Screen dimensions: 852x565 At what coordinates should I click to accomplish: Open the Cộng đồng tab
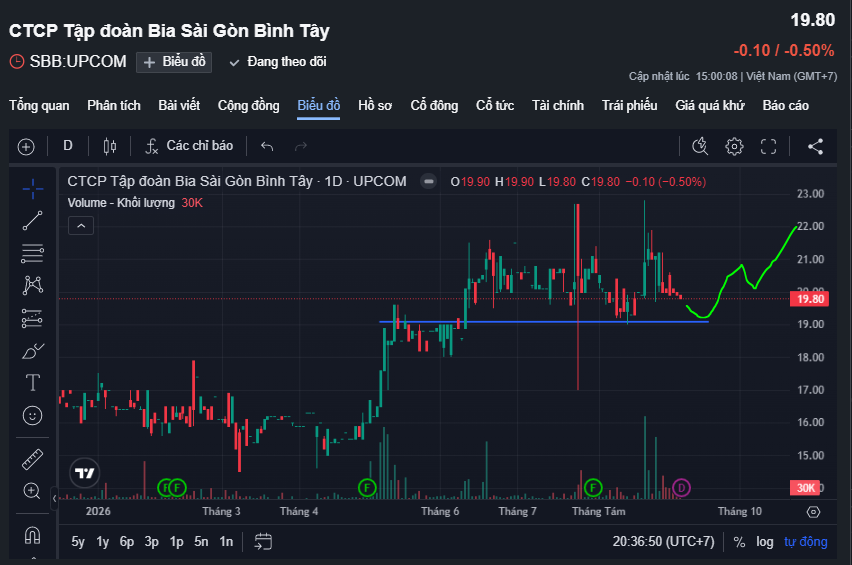click(x=248, y=105)
